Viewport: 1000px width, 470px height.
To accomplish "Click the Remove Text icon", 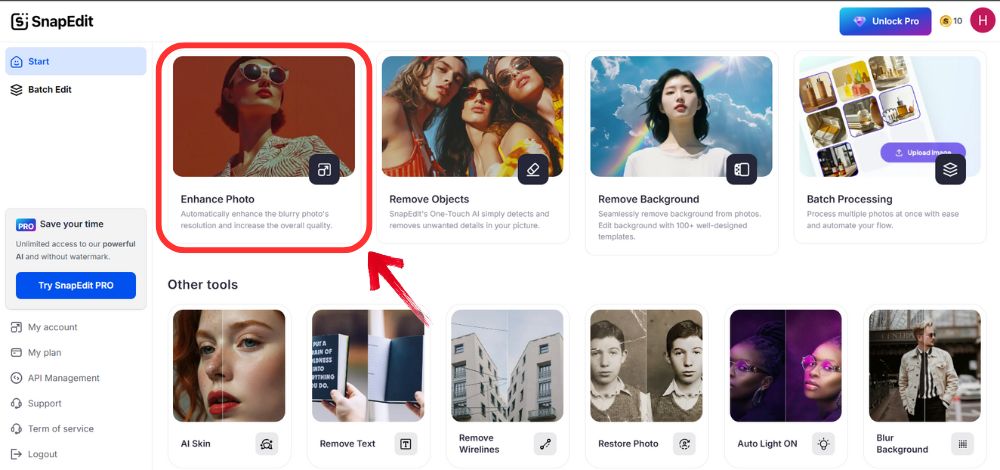I will point(405,444).
